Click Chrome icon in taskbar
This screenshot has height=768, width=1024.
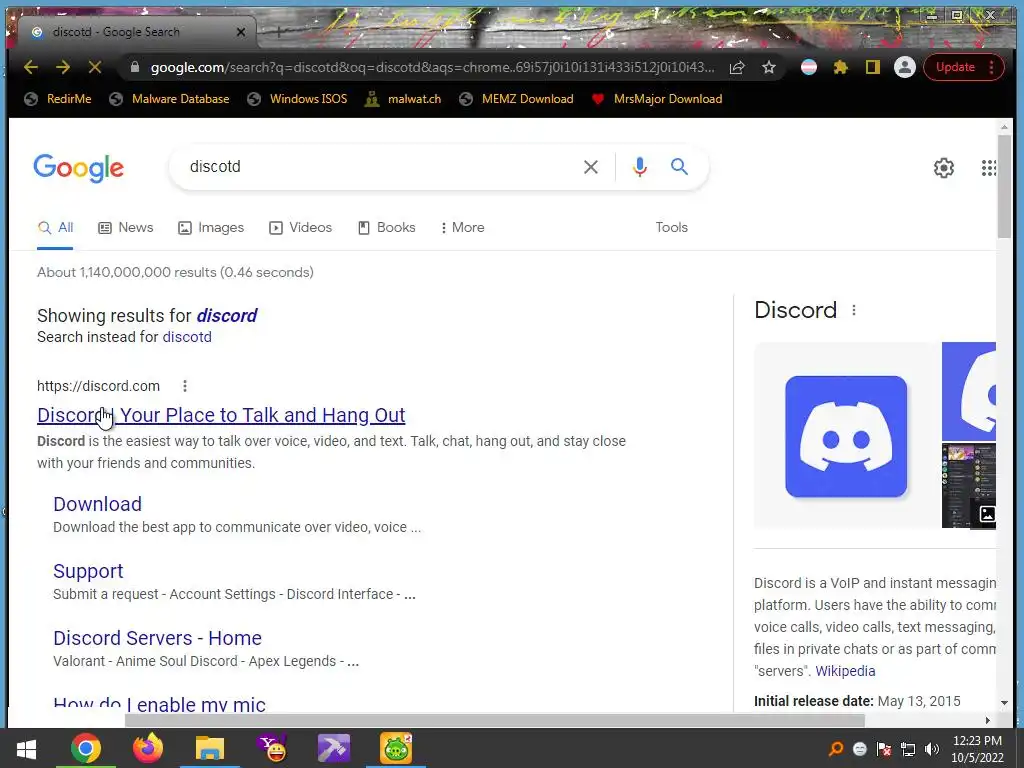[x=86, y=749]
